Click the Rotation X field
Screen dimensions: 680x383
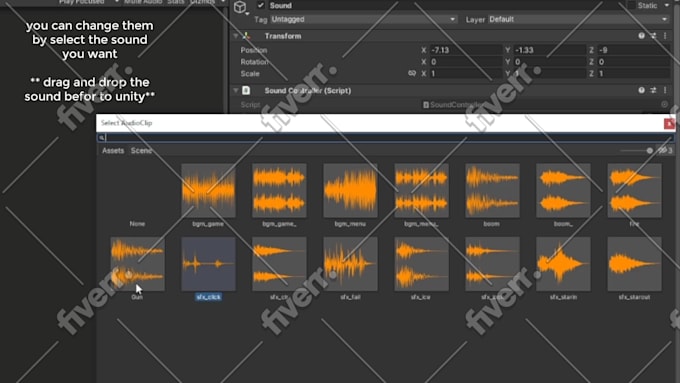[466, 62]
